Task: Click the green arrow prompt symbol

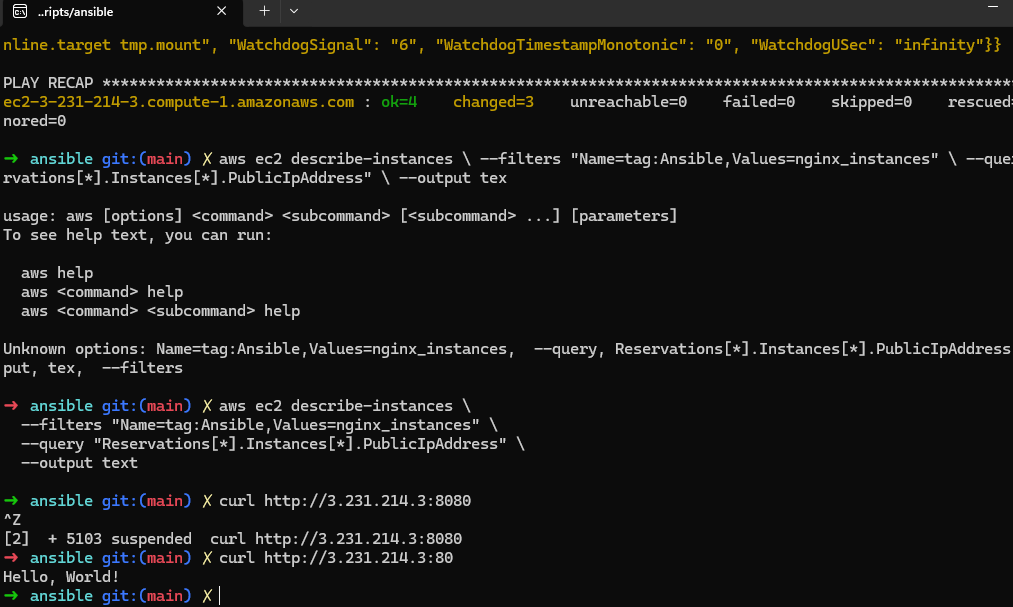Action: 9,595
